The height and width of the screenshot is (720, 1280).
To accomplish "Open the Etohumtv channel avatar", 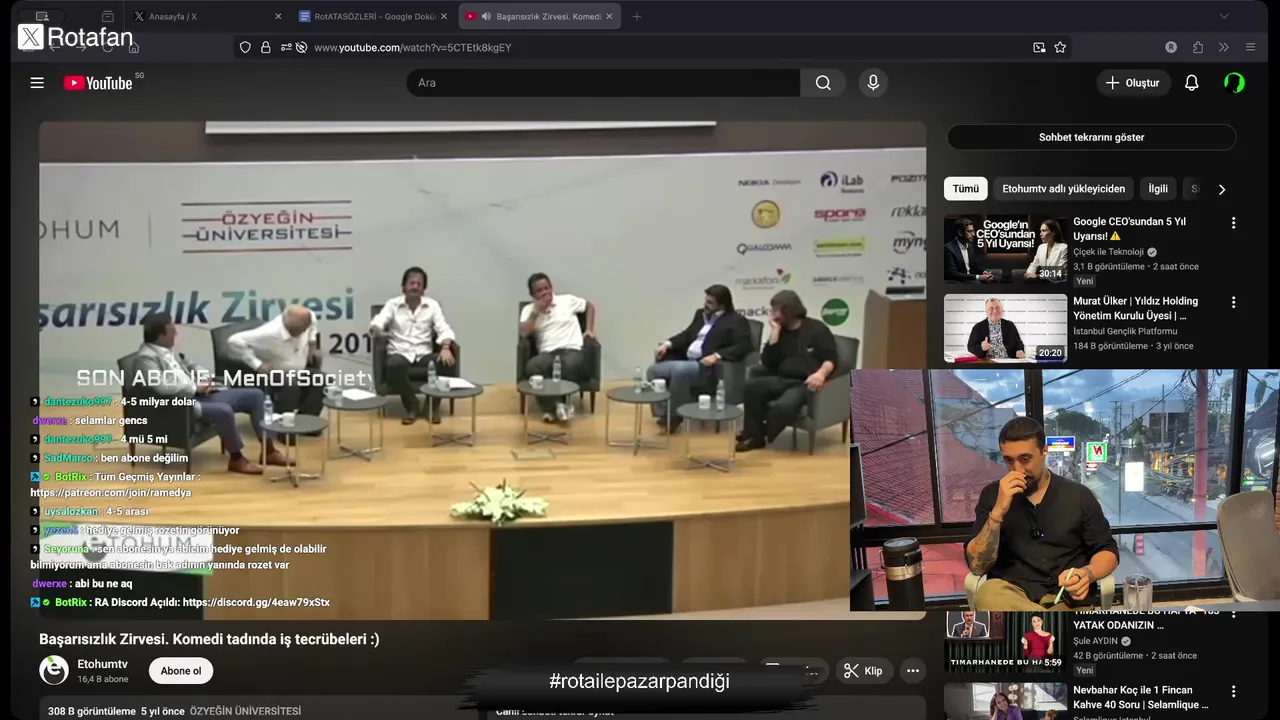I will 54,670.
